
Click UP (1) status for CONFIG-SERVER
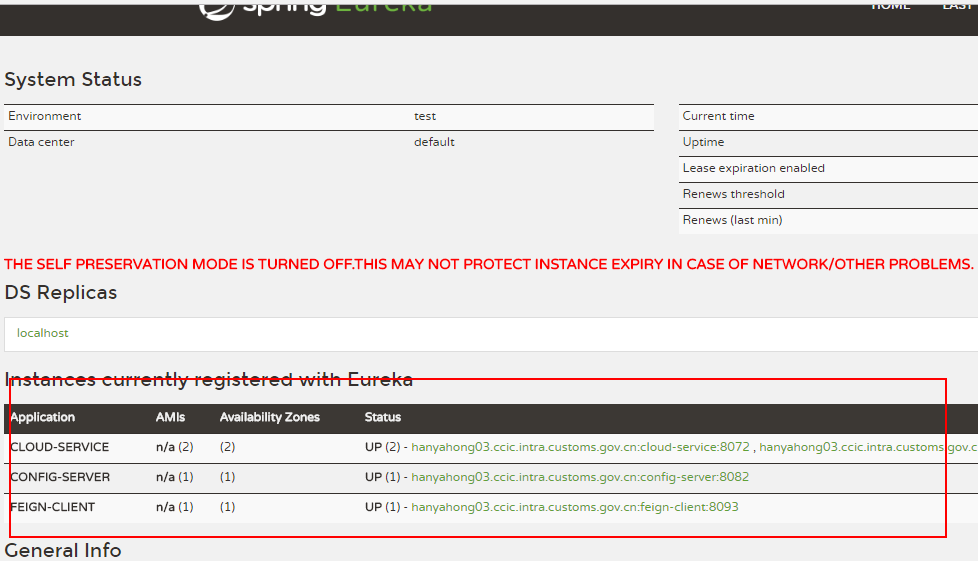[382, 477]
